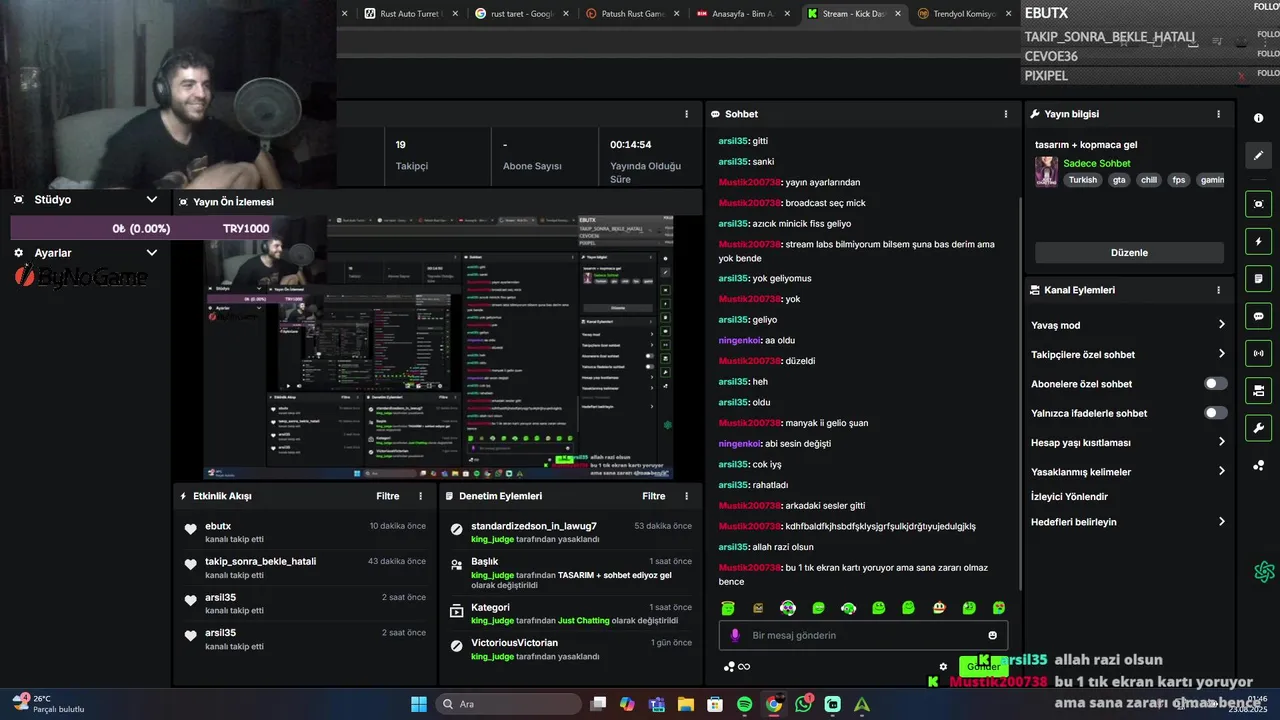
Task: Toggle the broadcast signal icon in the sidebar
Action: pos(1258,353)
